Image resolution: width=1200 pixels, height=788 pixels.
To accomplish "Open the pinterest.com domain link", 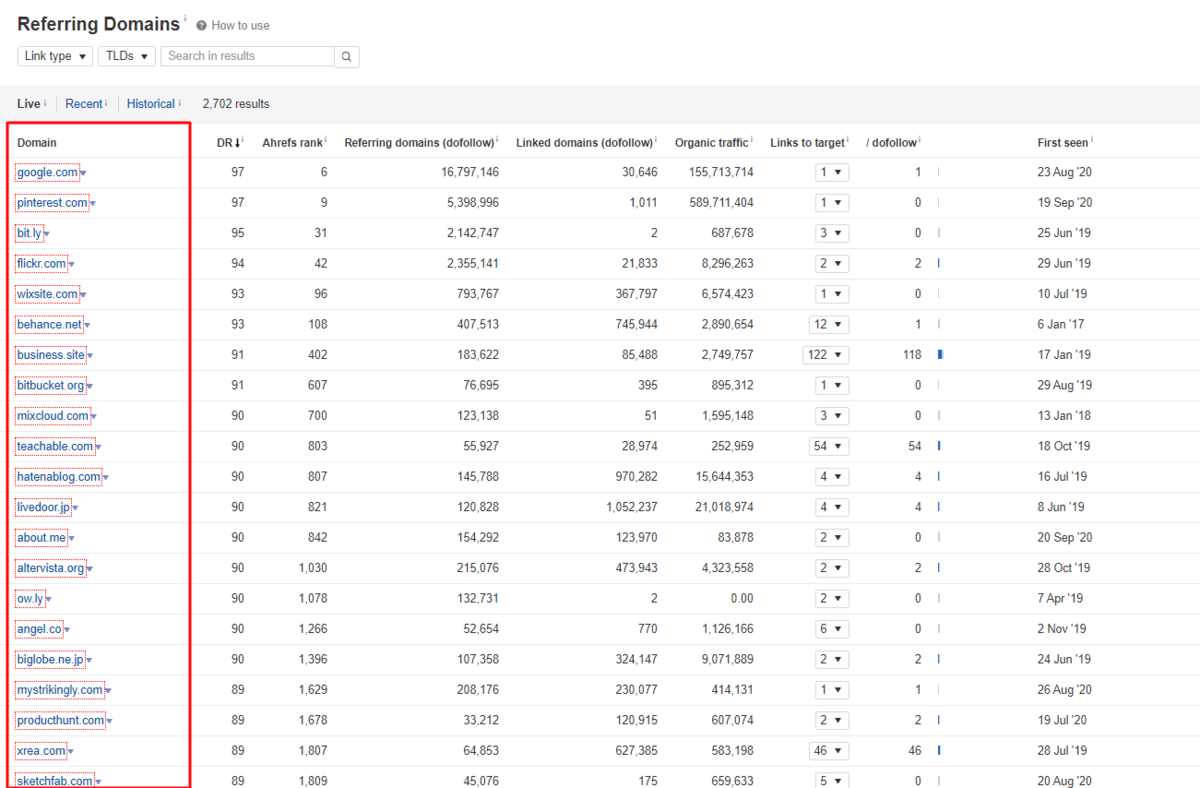I will tap(52, 203).
